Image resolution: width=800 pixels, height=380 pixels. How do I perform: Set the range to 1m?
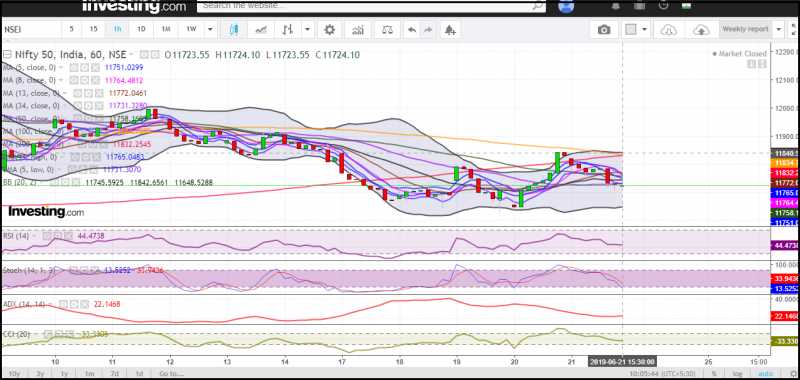tap(89, 374)
